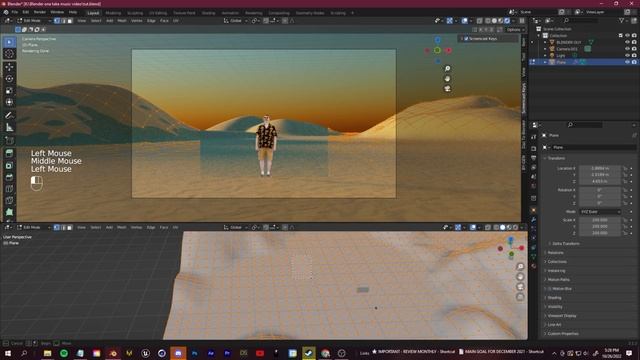
Task: Select the Select Box tool in top viewport
Action: (9, 42)
